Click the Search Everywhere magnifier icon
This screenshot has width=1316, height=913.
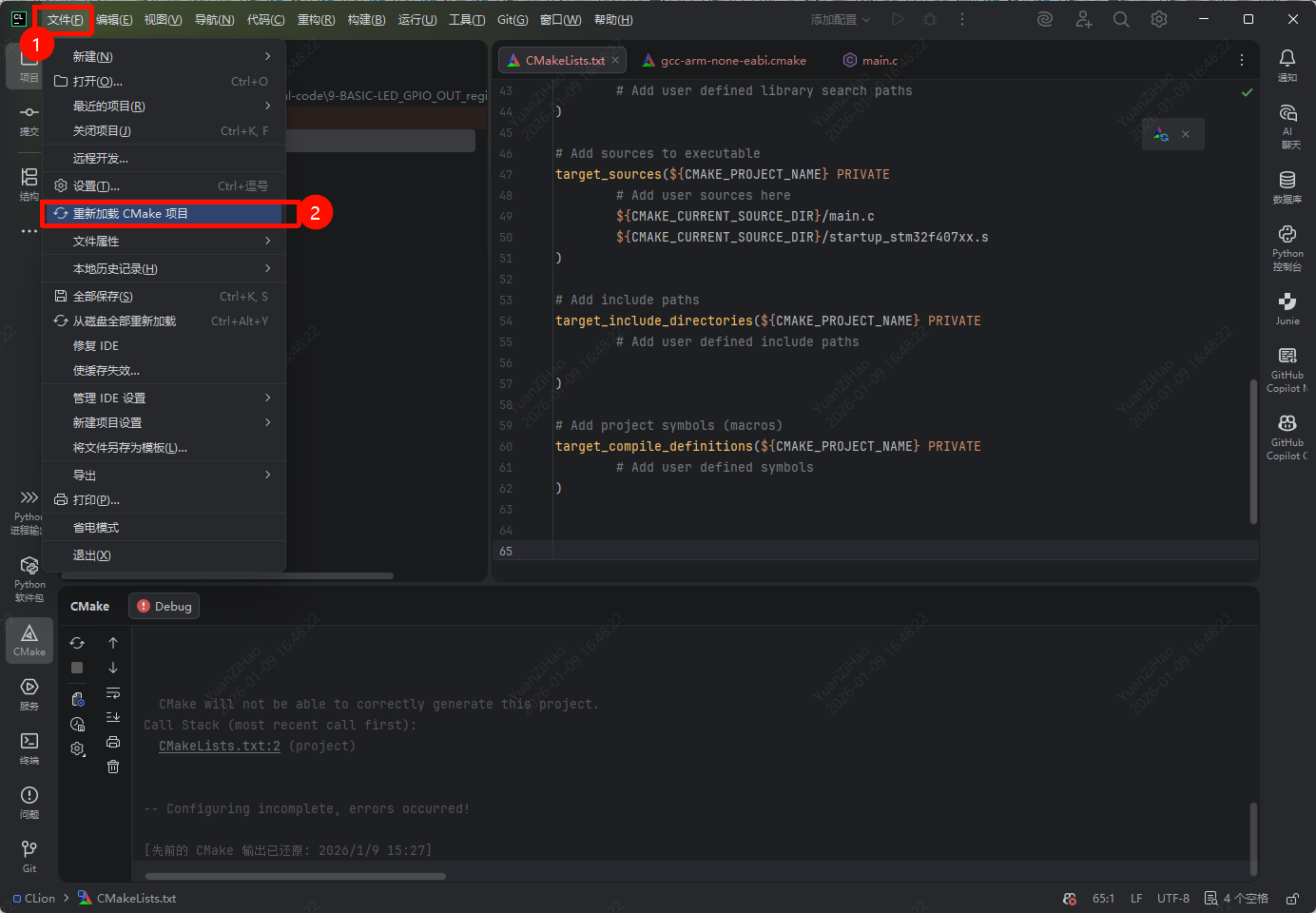[1121, 20]
